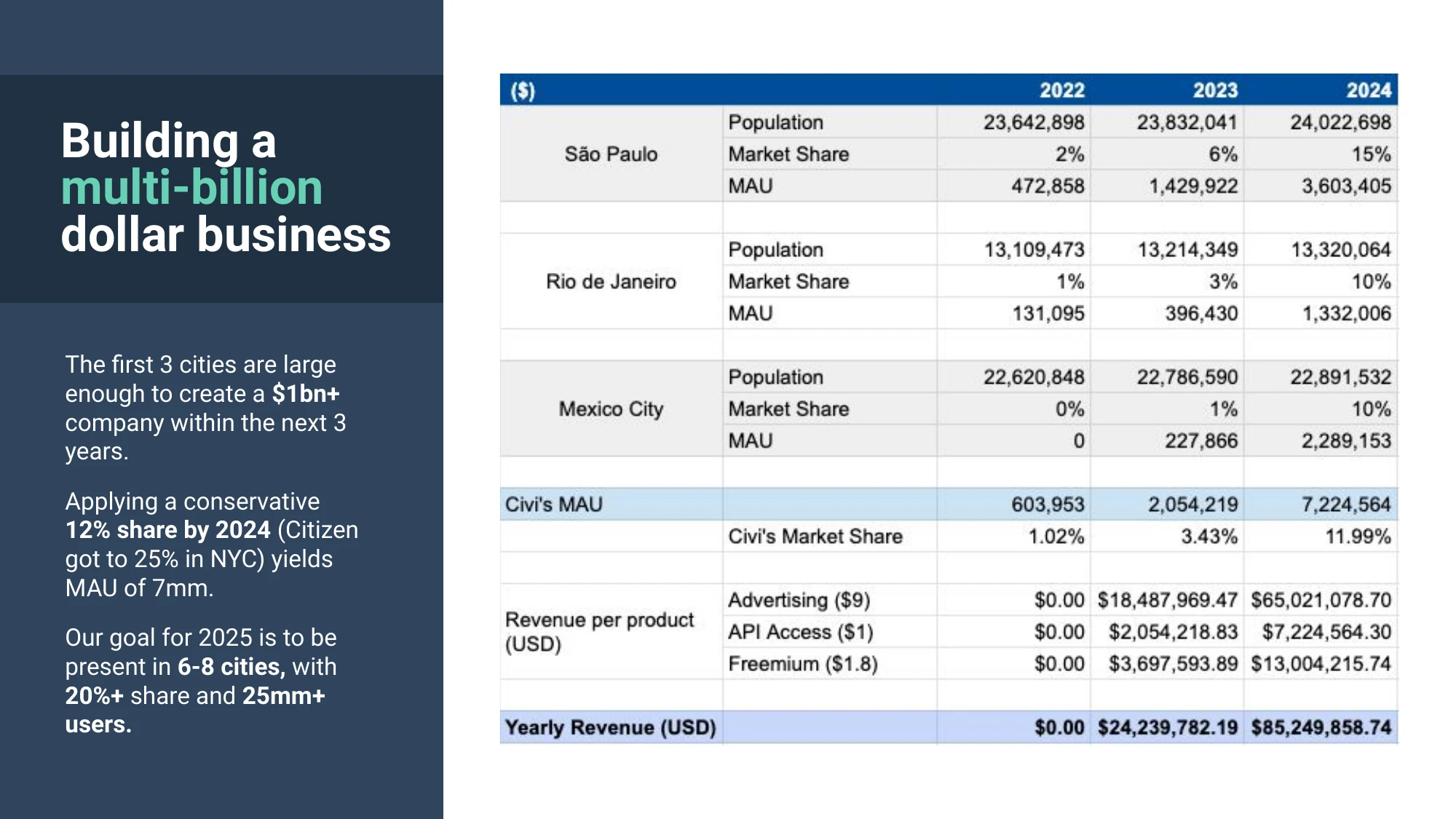Click the paragraph mentioning 12% share by 2024
The height and width of the screenshot is (819, 1456).
[211, 545]
